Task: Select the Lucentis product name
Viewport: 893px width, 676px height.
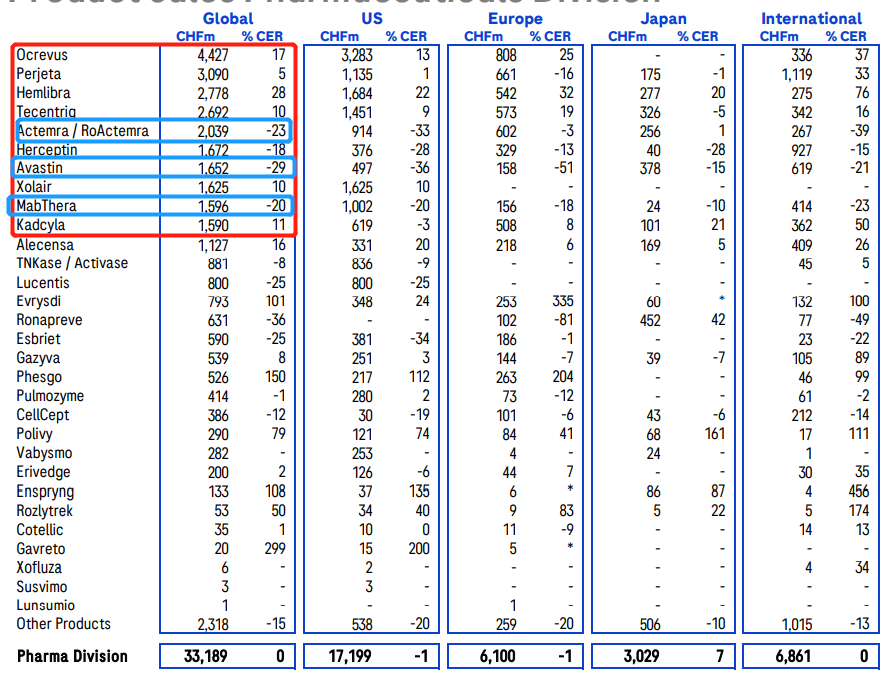Action: point(43,283)
